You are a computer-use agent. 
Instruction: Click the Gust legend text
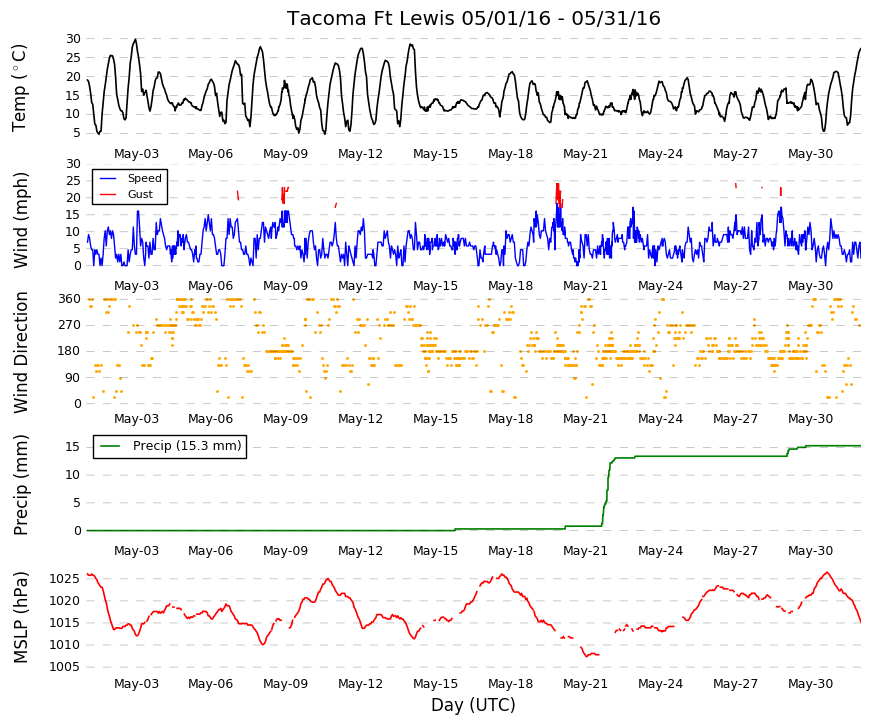(x=140, y=194)
